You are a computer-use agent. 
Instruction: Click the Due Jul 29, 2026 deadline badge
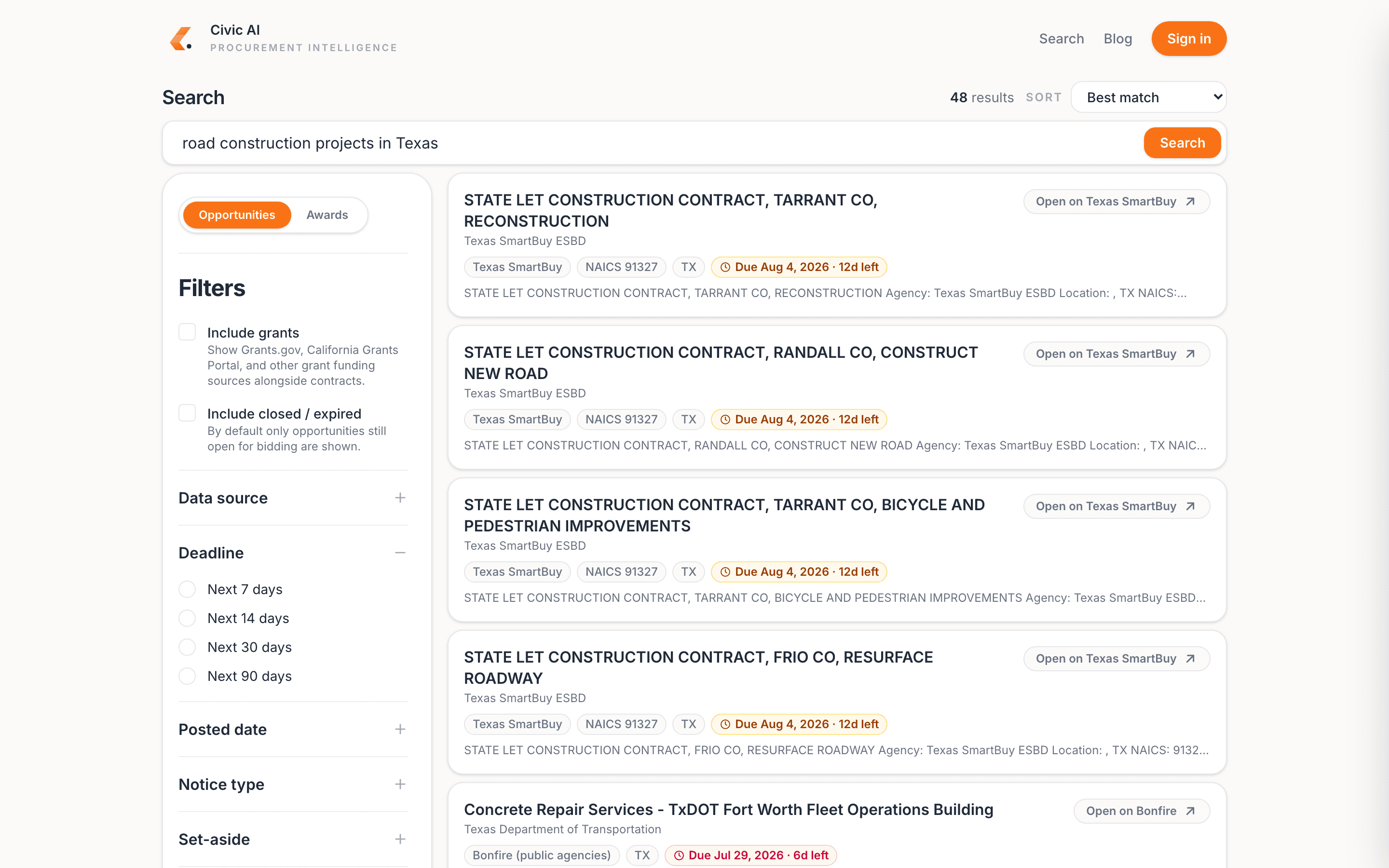click(x=750, y=855)
